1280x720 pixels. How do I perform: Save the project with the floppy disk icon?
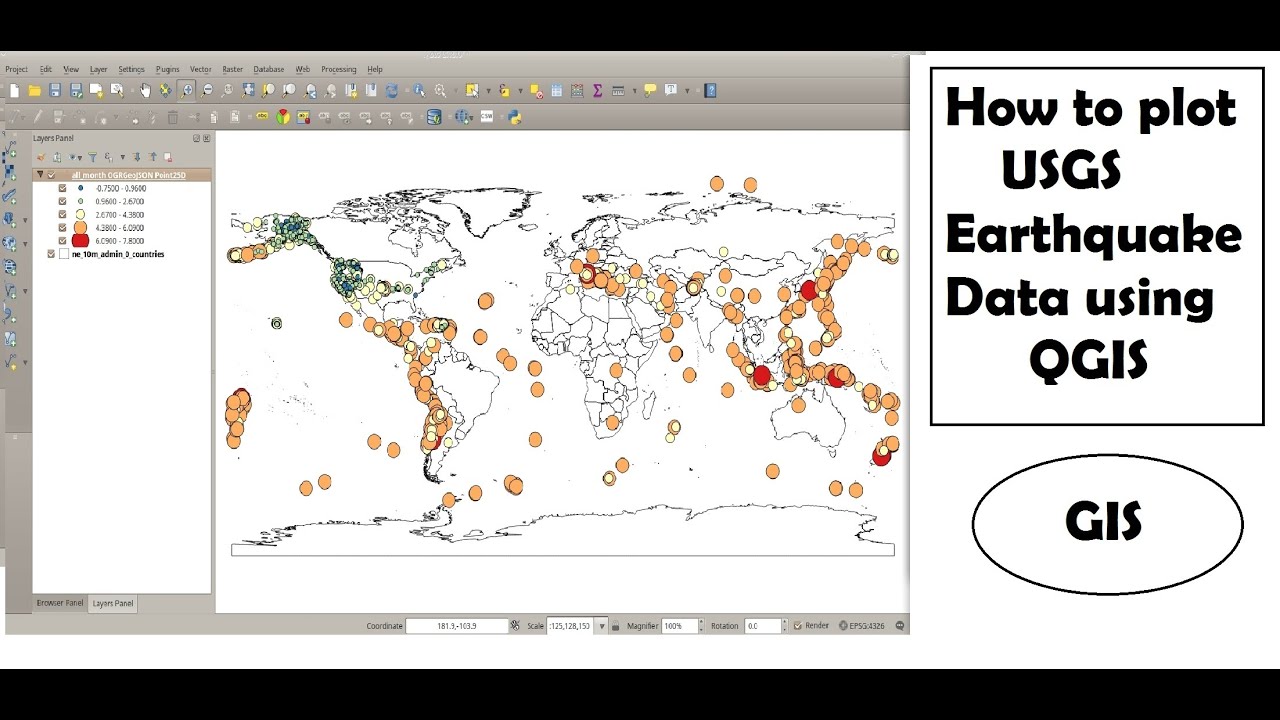tap(55, 90)
